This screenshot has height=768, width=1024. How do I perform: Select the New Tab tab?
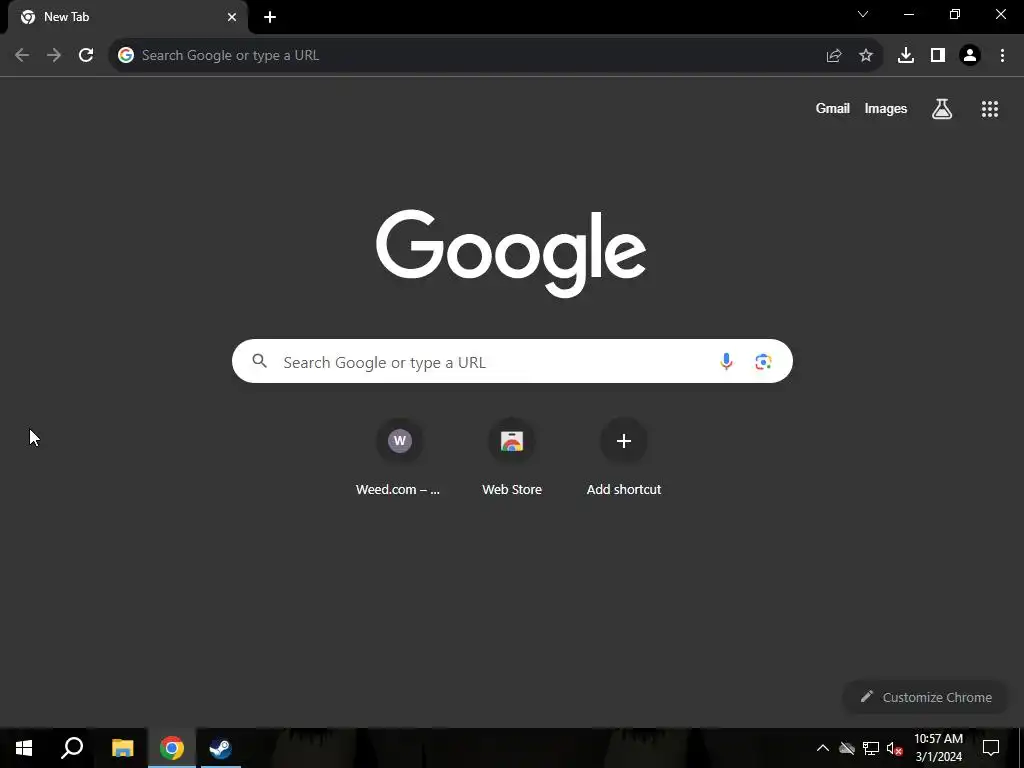128,17
